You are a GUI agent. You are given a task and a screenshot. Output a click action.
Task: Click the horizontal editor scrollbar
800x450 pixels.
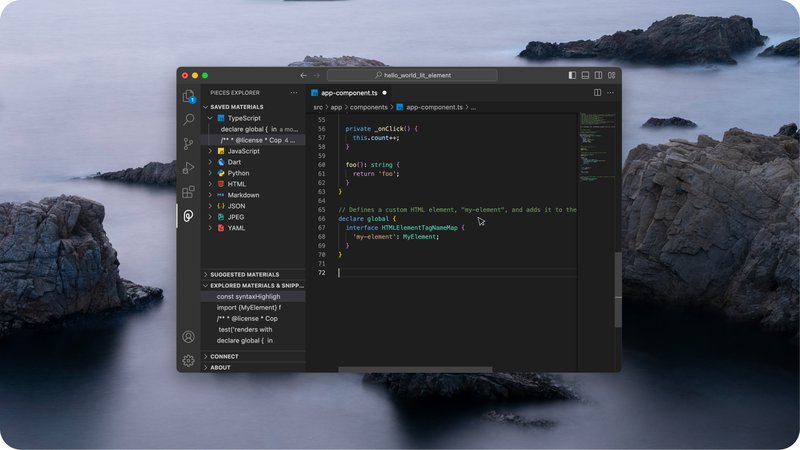[415, 369]
